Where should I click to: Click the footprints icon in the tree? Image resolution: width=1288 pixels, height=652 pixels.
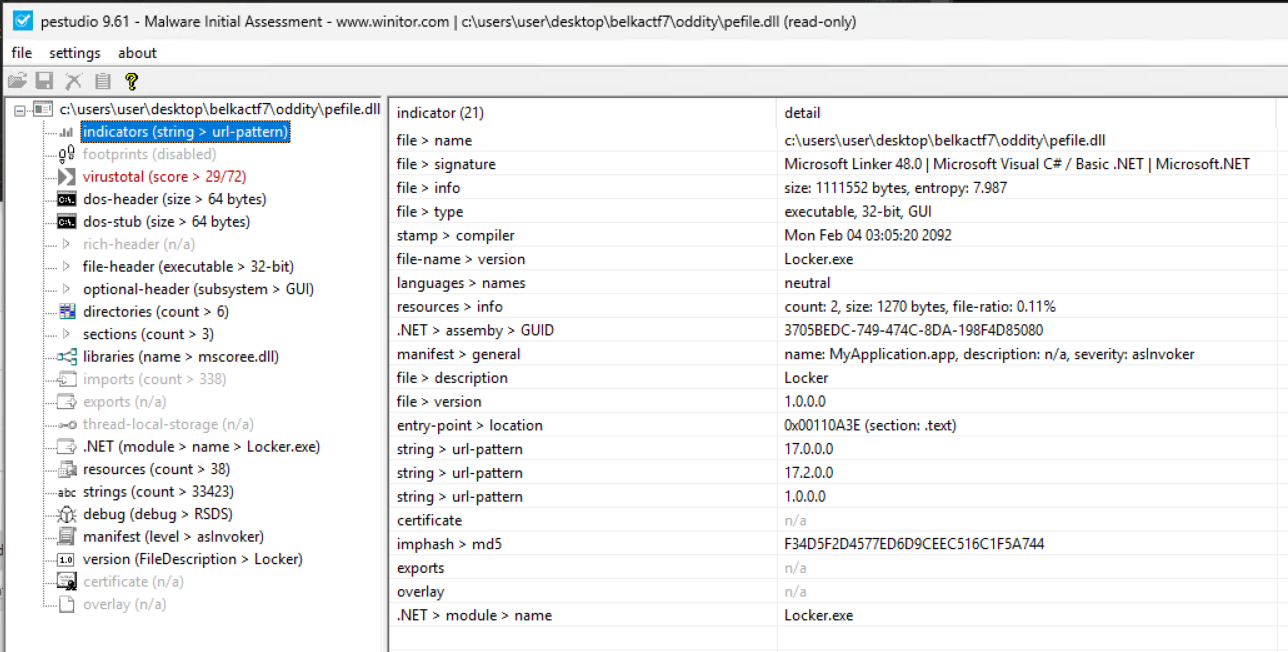coord(66,154)
